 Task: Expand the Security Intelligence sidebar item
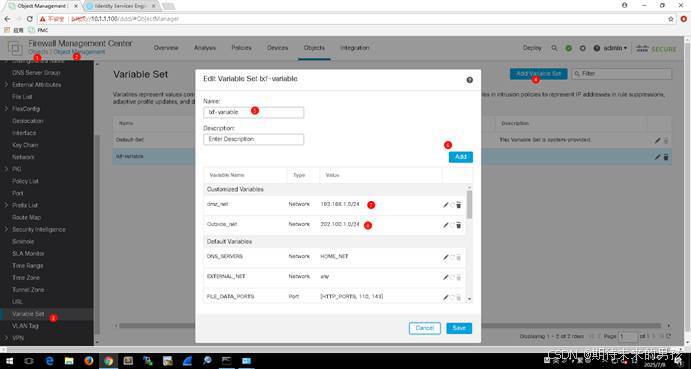pos(6,229)
